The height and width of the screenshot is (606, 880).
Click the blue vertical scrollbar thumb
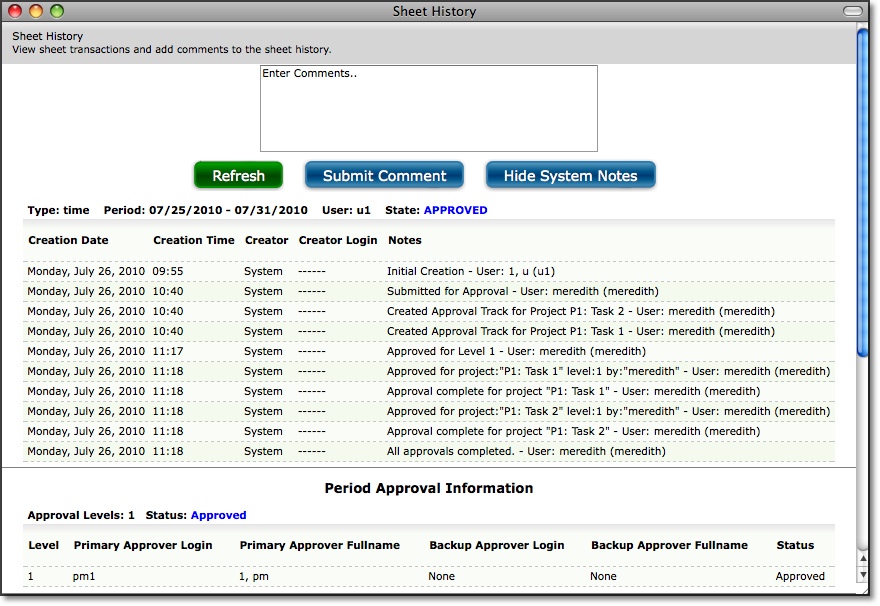(x=863, y=192)
